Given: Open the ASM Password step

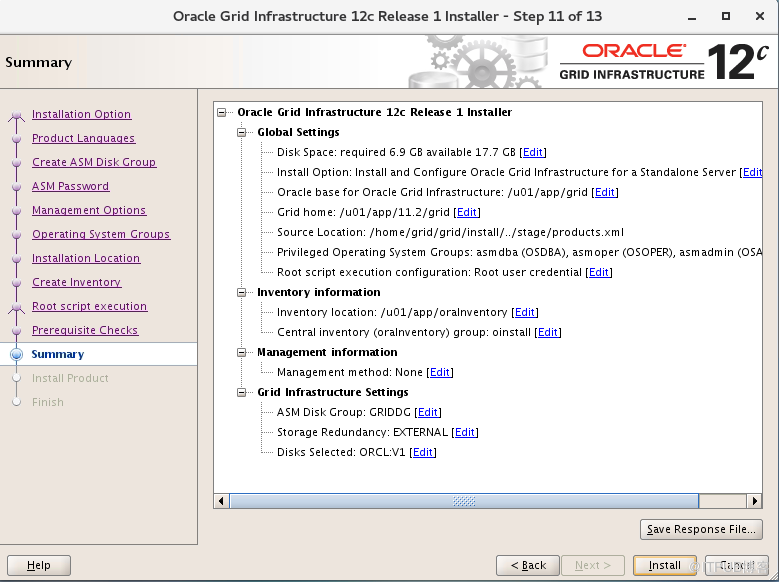Looking at the screenshot, I should (x=71, y=186).
